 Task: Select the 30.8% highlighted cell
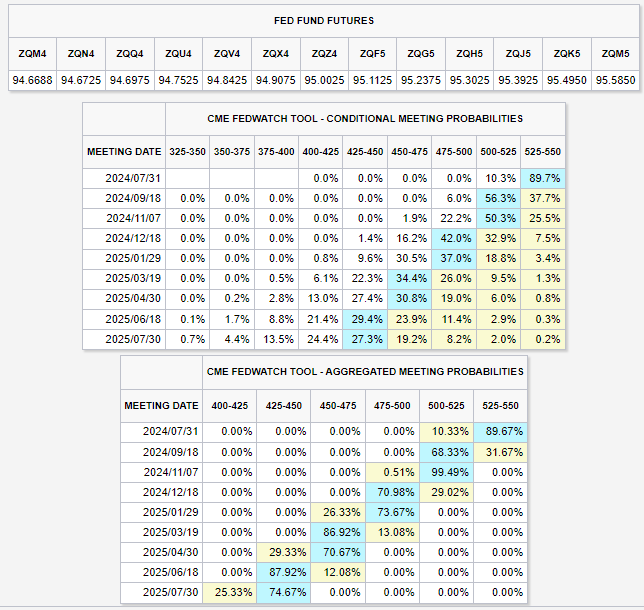[x=409, y=298]
